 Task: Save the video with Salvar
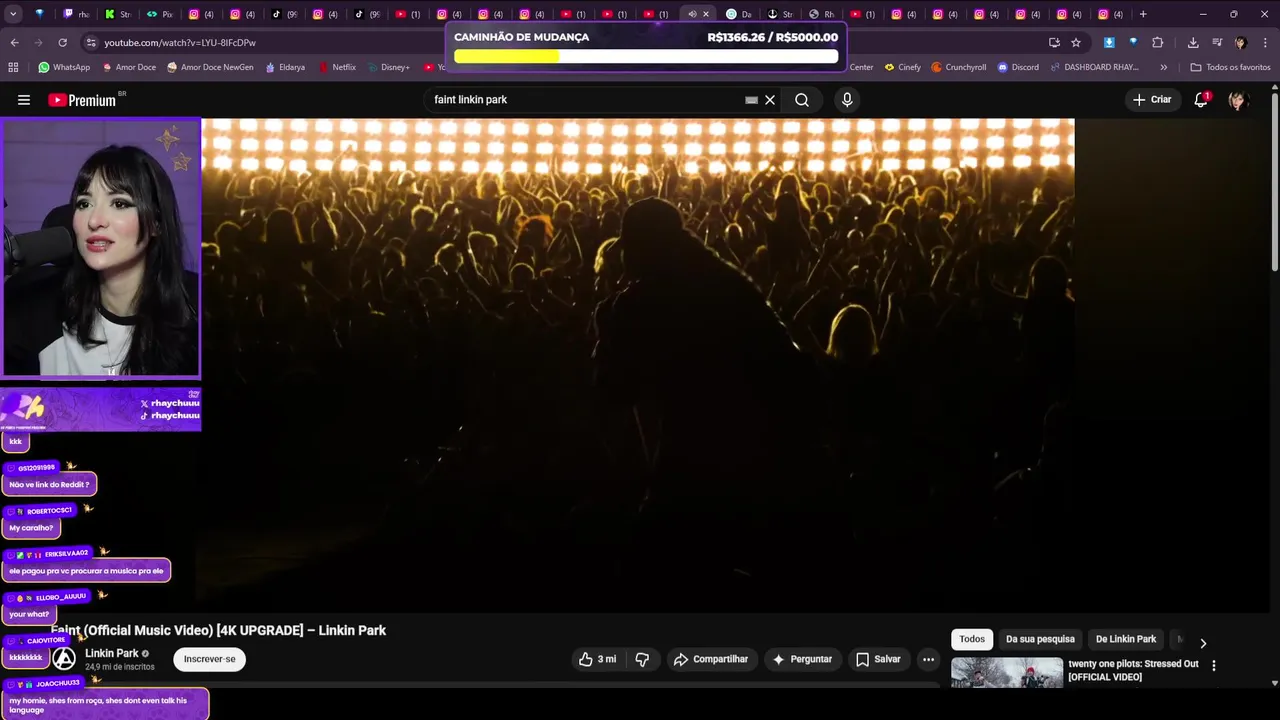(x=879, y=659)
